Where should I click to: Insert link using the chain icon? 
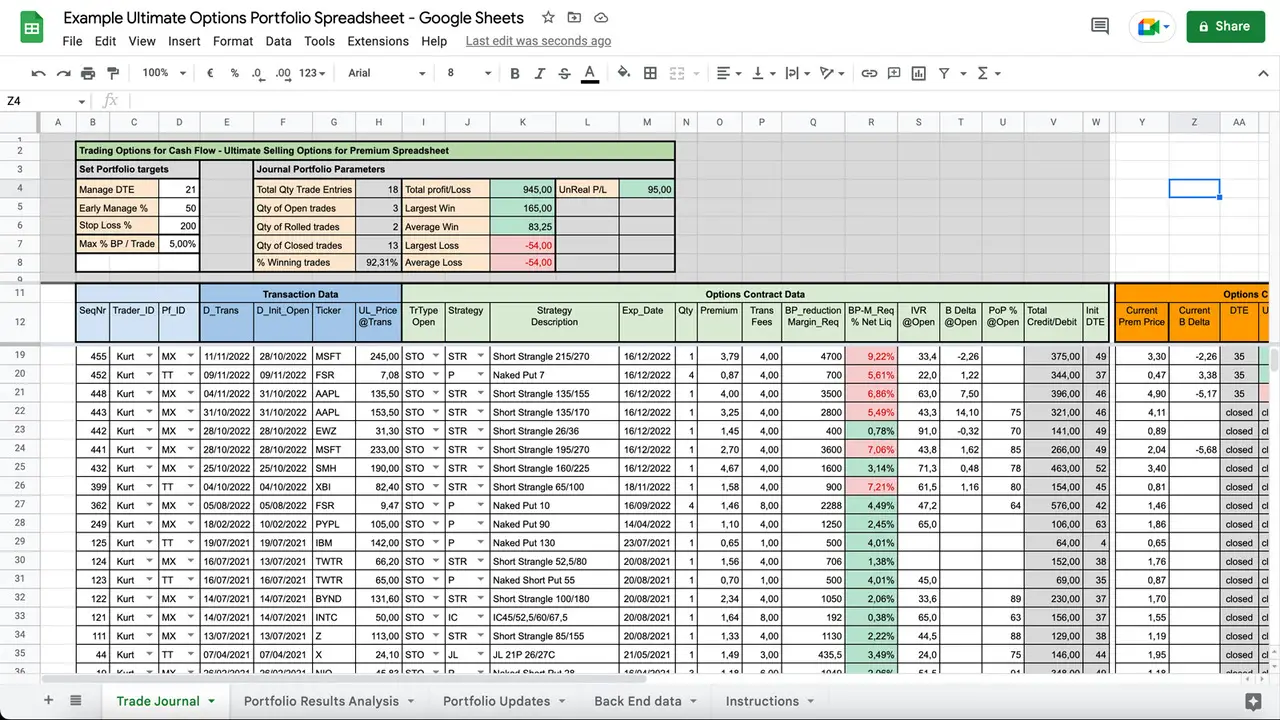[869, 73]
